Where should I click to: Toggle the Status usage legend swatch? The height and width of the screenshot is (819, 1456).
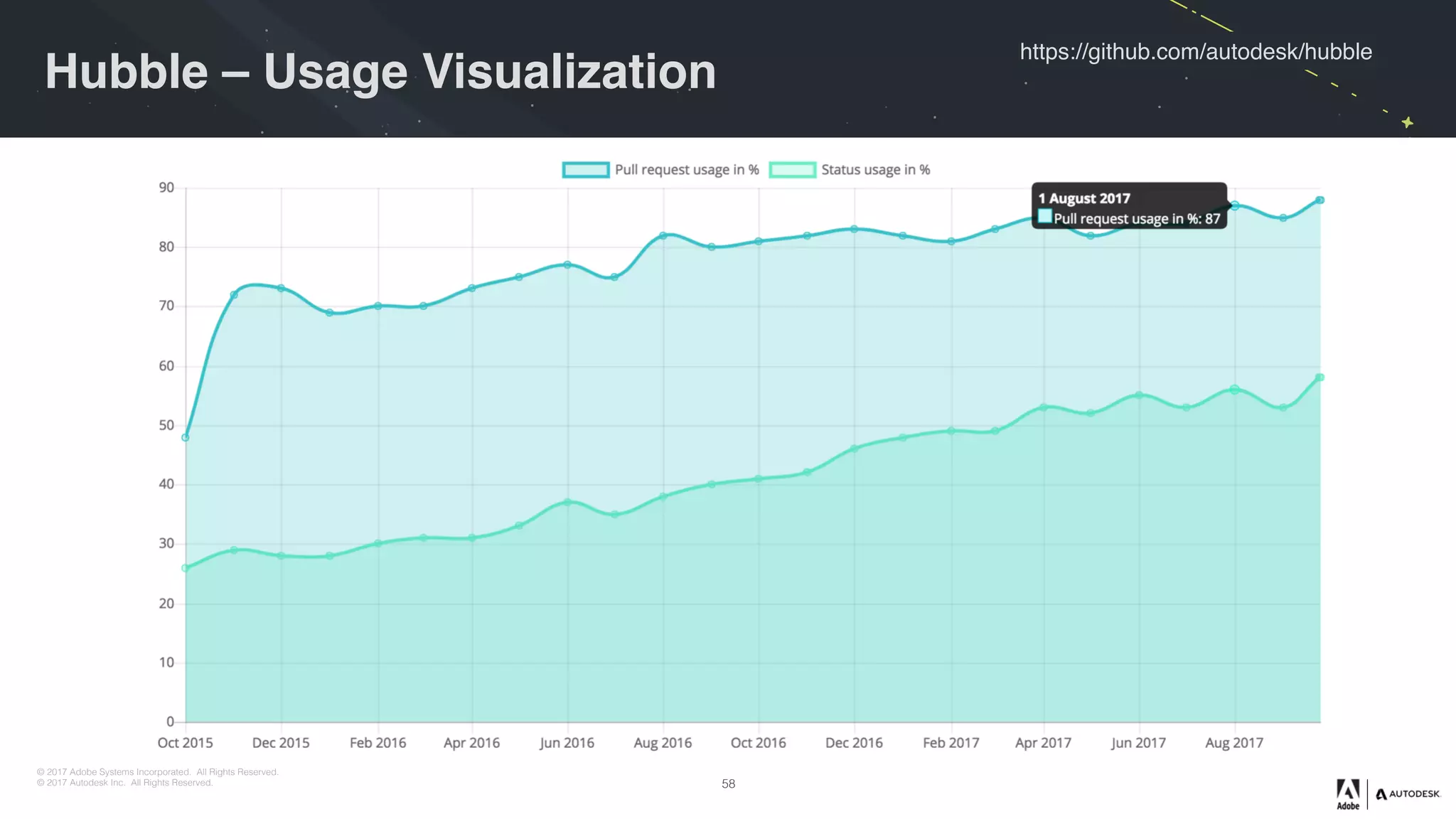[x=792, y=170]
